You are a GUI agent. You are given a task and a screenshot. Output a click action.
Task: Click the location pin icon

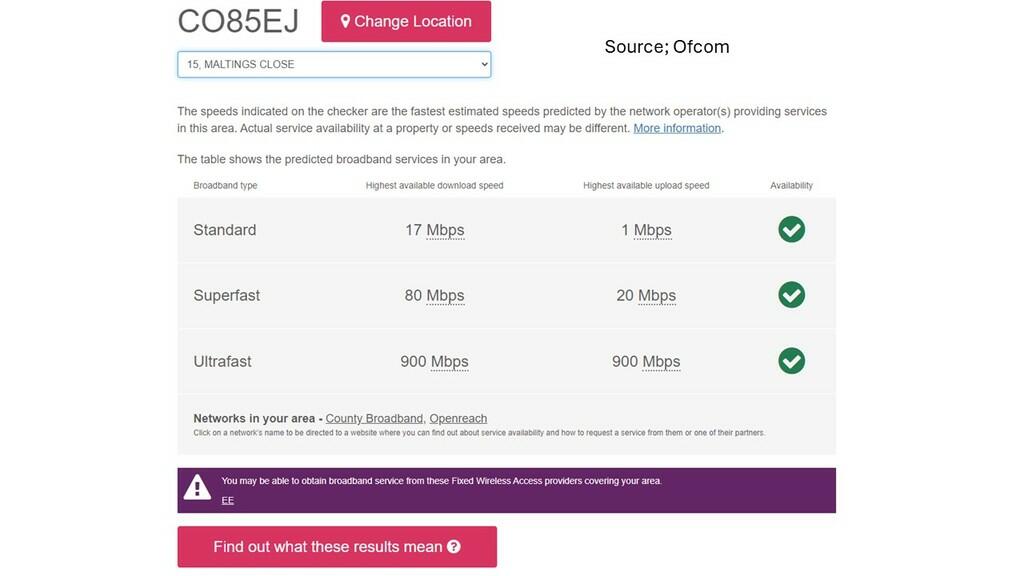point(345,21)
